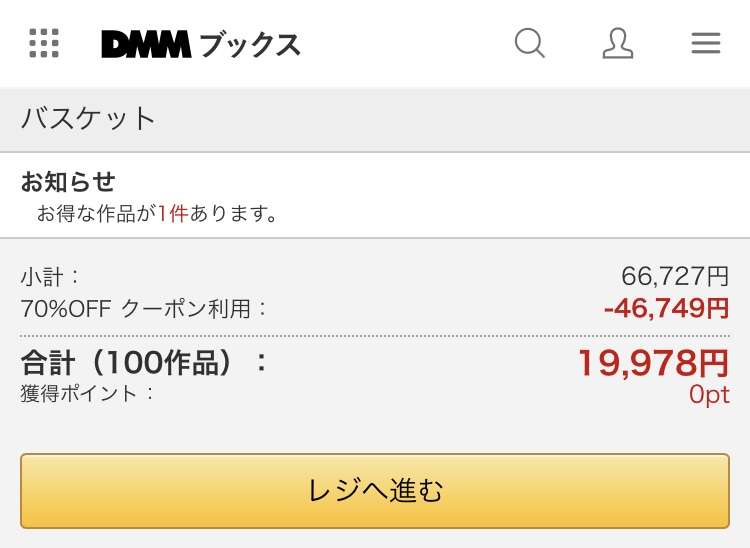Image resolution: width=750 pixels, height=548 pixels.
Task: Proceed to checkout with レジへ進む button
Action: coord(375,491)
